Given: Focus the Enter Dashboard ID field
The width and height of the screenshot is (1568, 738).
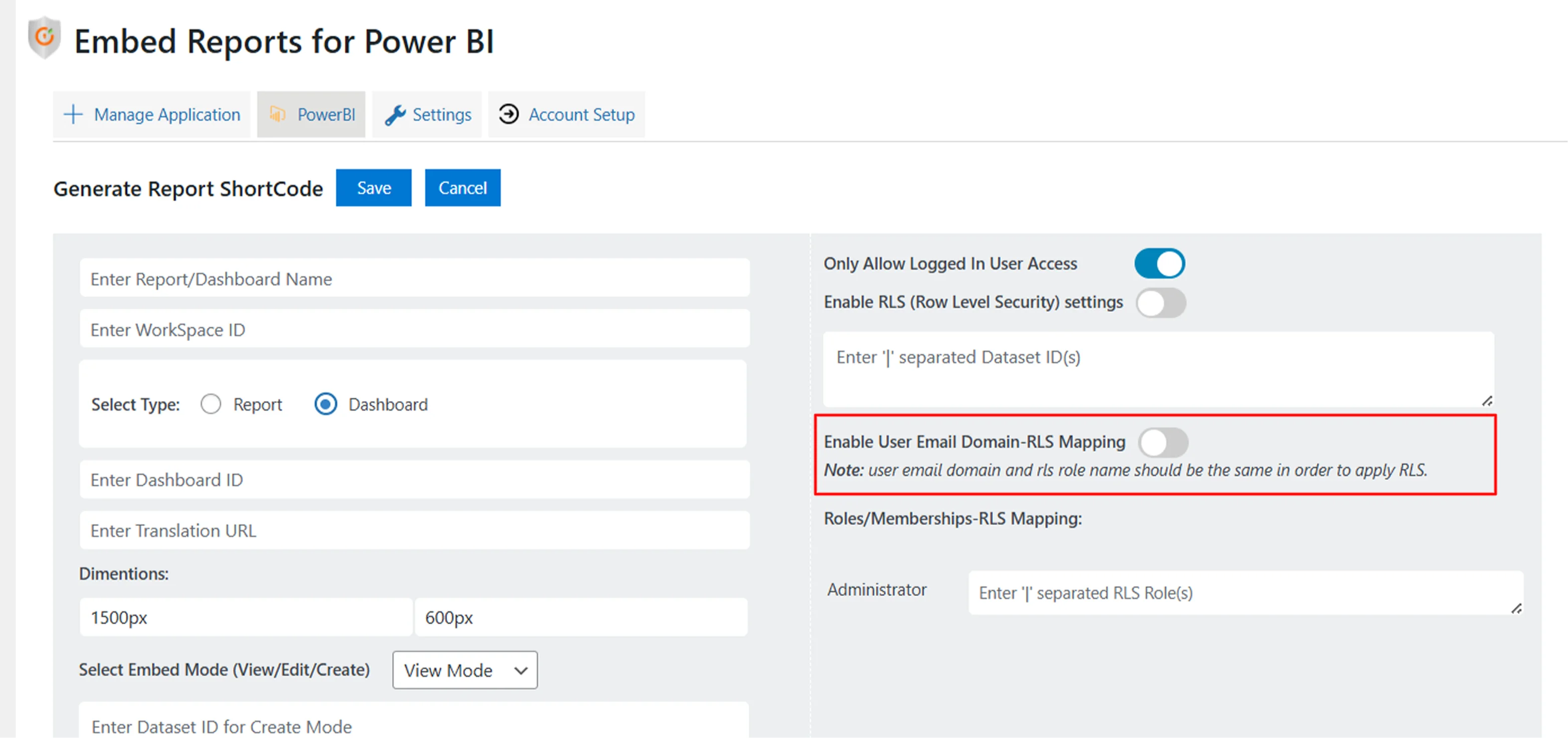Looking at the screenshot, I should coord(415,479).
